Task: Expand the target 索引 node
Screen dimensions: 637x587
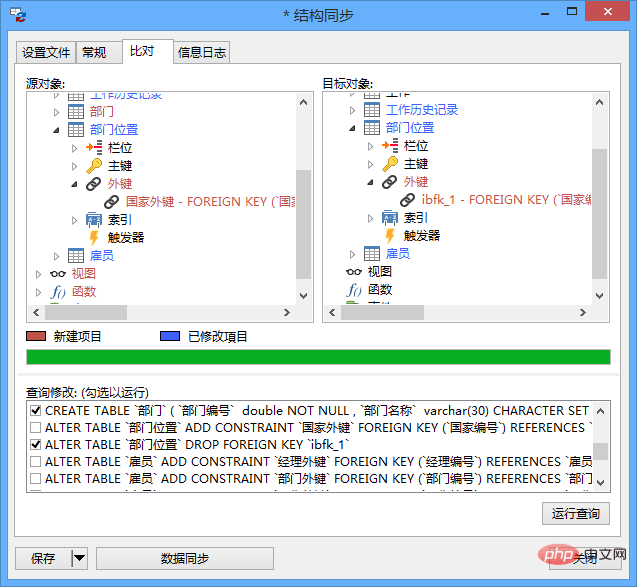Action: click(370, 218)
